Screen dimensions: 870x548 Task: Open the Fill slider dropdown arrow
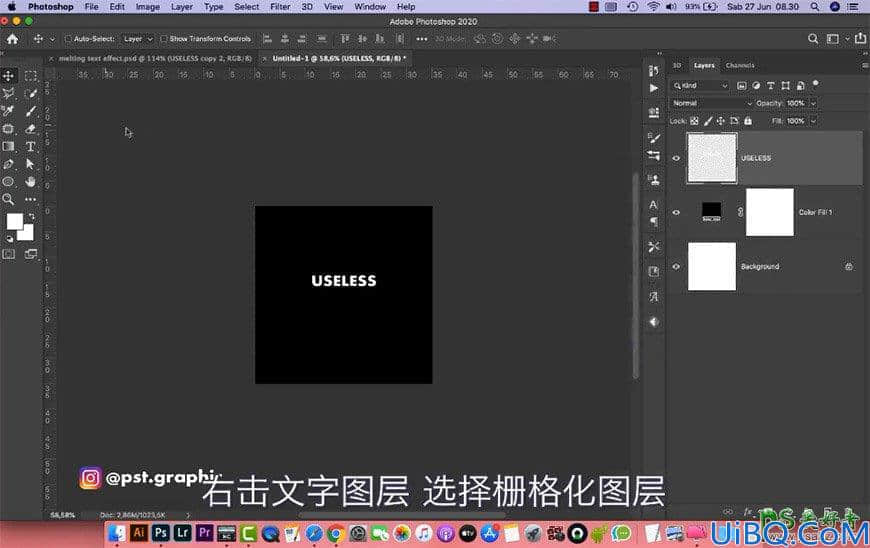813,120
